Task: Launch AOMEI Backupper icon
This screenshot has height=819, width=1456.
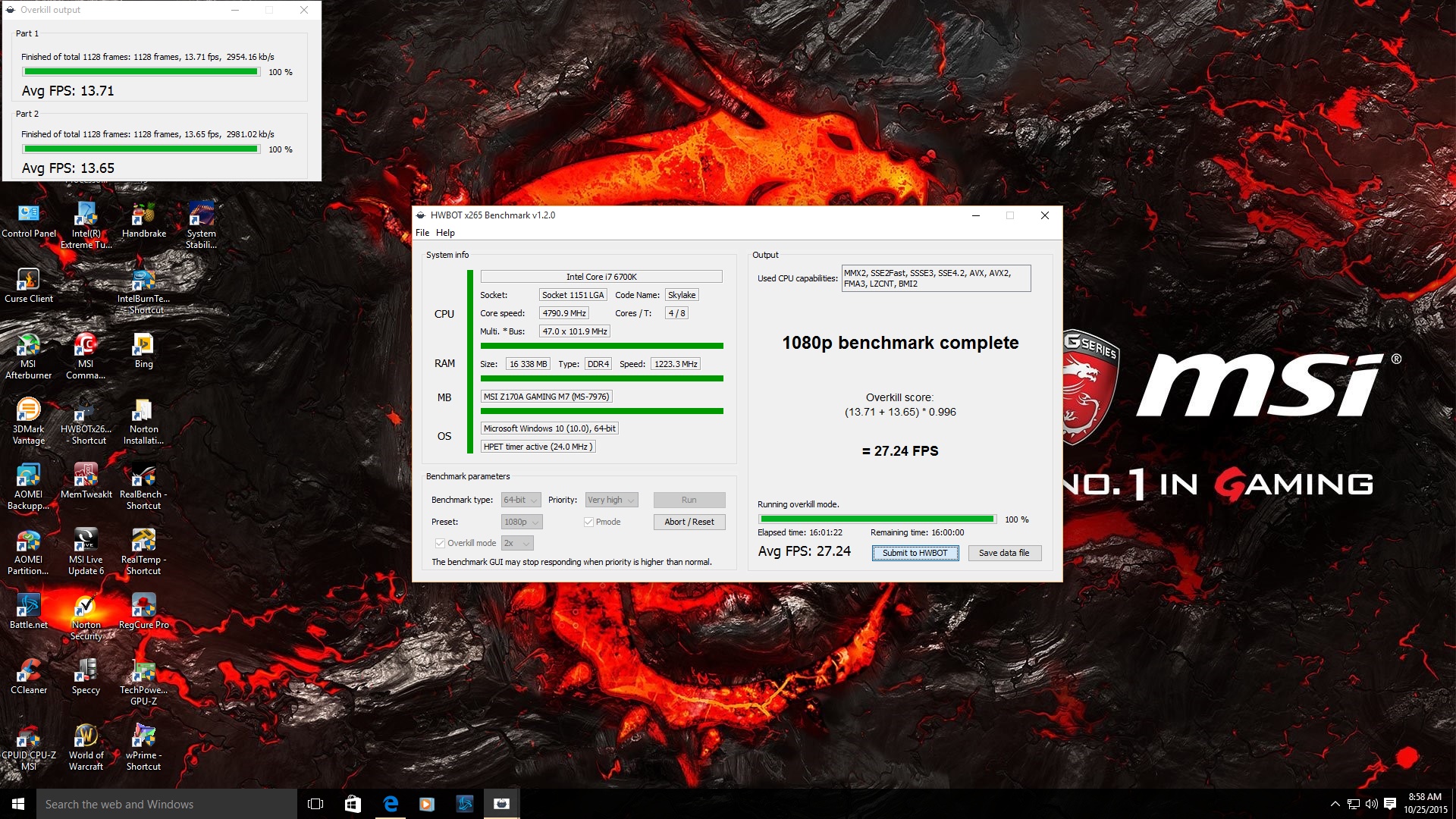Action: click(29, 486)
